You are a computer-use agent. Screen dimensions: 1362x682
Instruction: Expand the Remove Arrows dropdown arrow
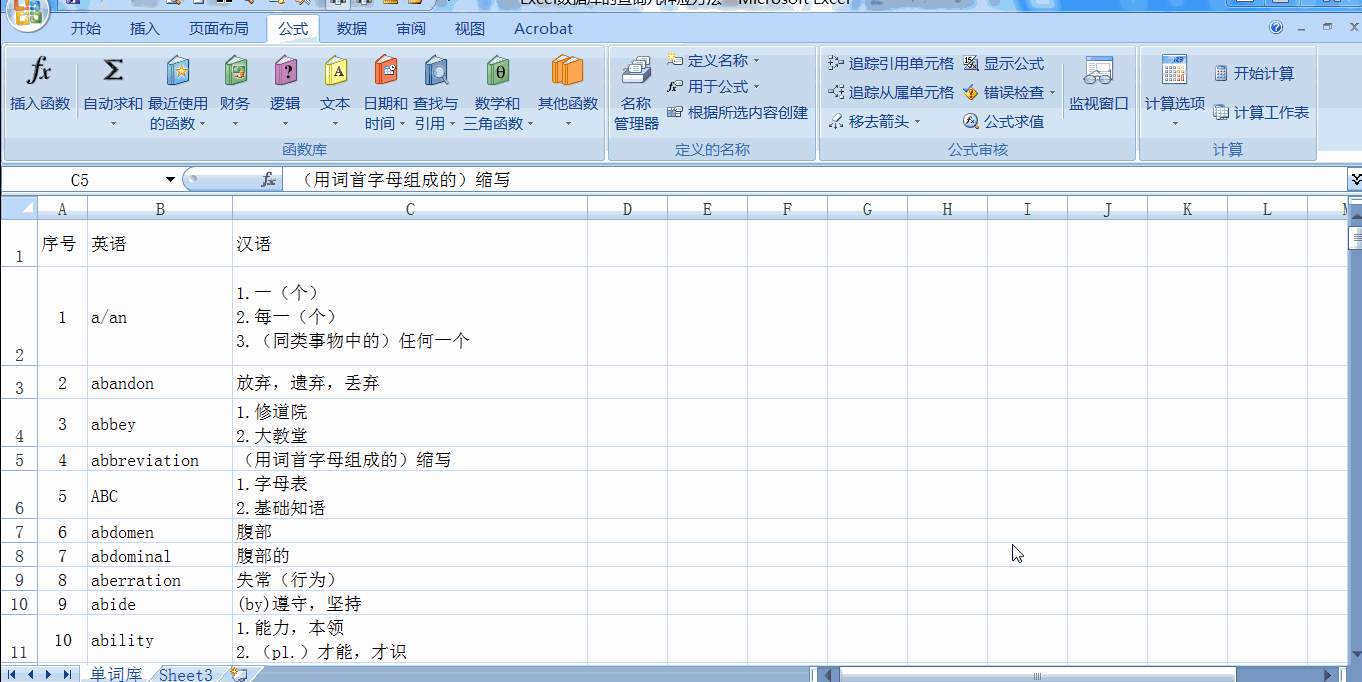click(x=917, y=122)
